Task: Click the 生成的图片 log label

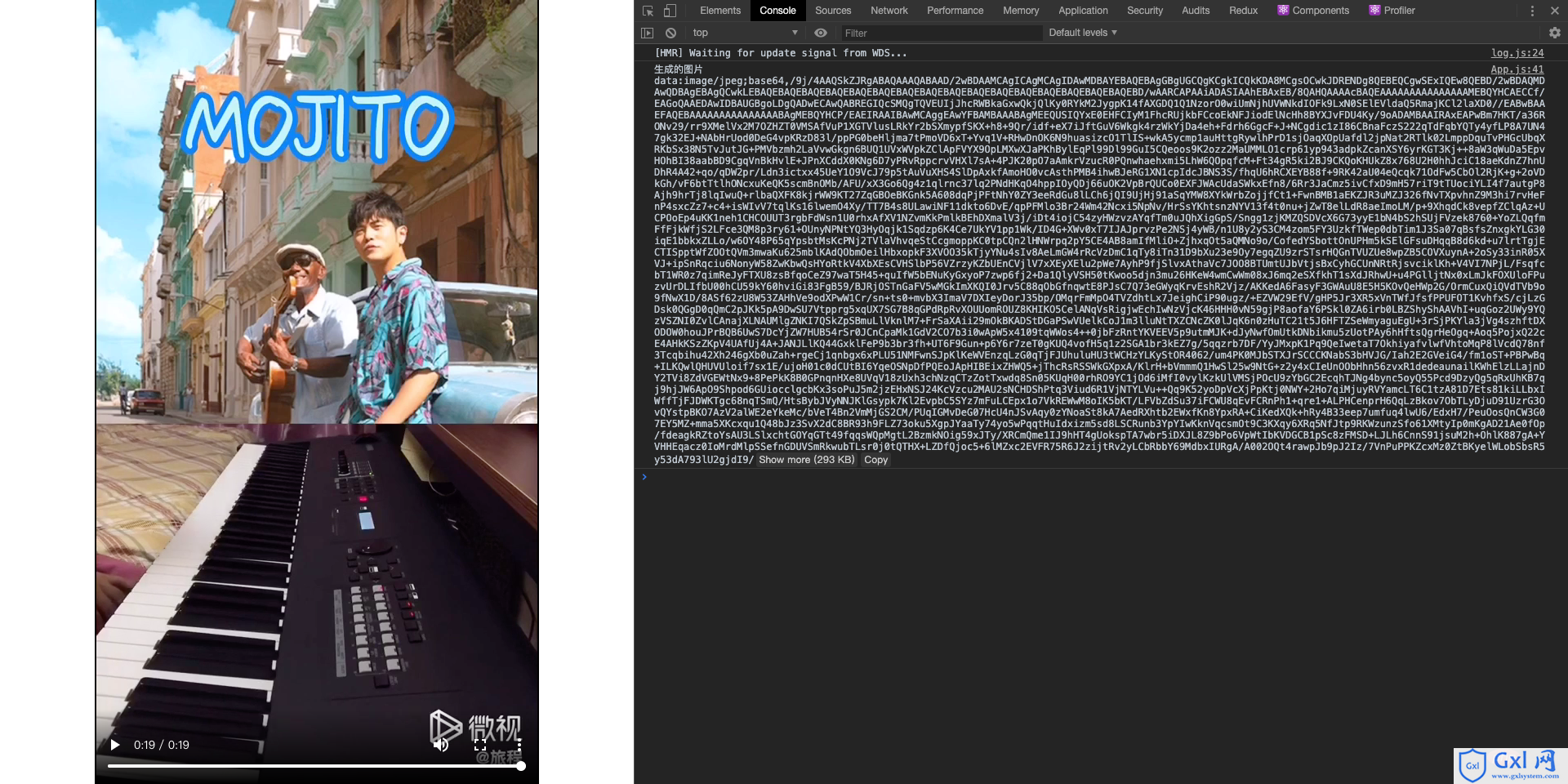Action: tap(678, 69)
